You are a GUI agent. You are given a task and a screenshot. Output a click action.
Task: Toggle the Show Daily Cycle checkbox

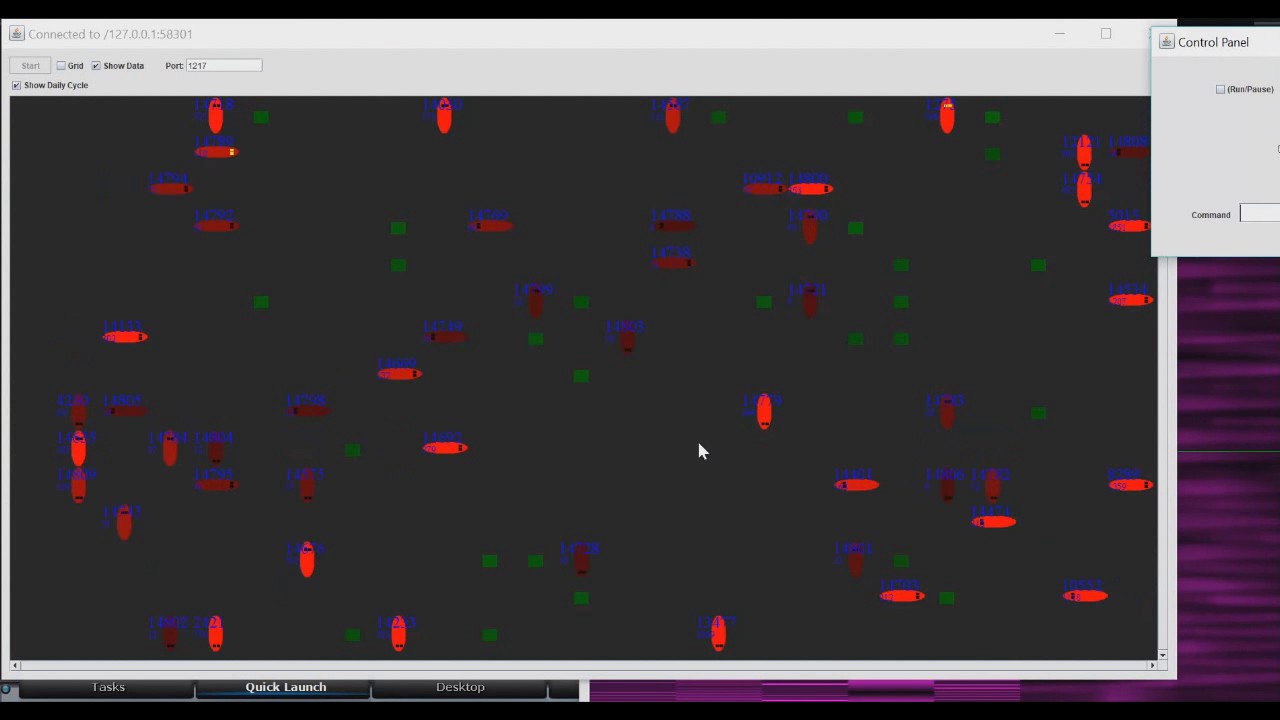point(16,85)
